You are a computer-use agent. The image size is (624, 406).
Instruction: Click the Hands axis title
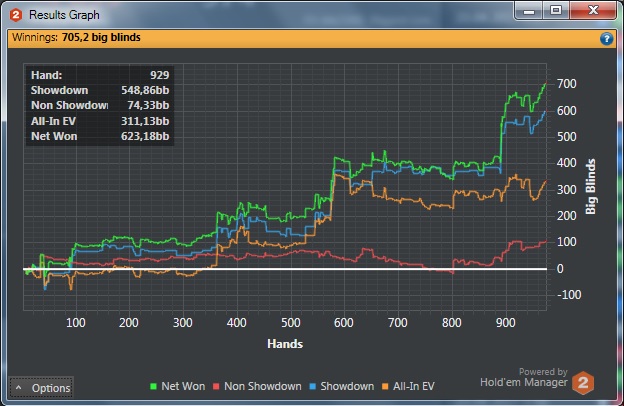(x=285, y=344)
